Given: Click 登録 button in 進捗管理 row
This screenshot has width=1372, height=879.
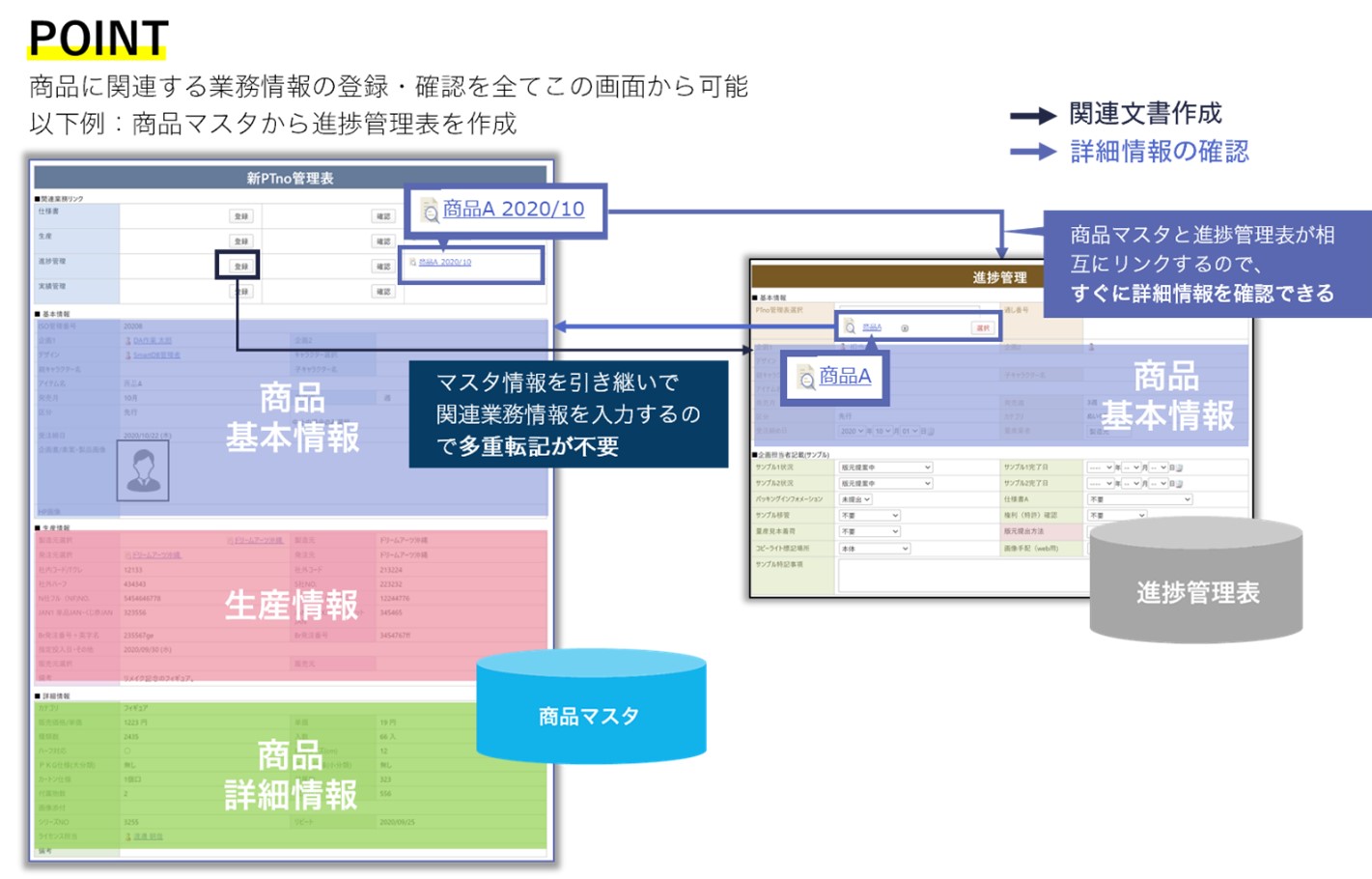Looking at the screenshot, I should pyautogui.click(x=241, y=267).
